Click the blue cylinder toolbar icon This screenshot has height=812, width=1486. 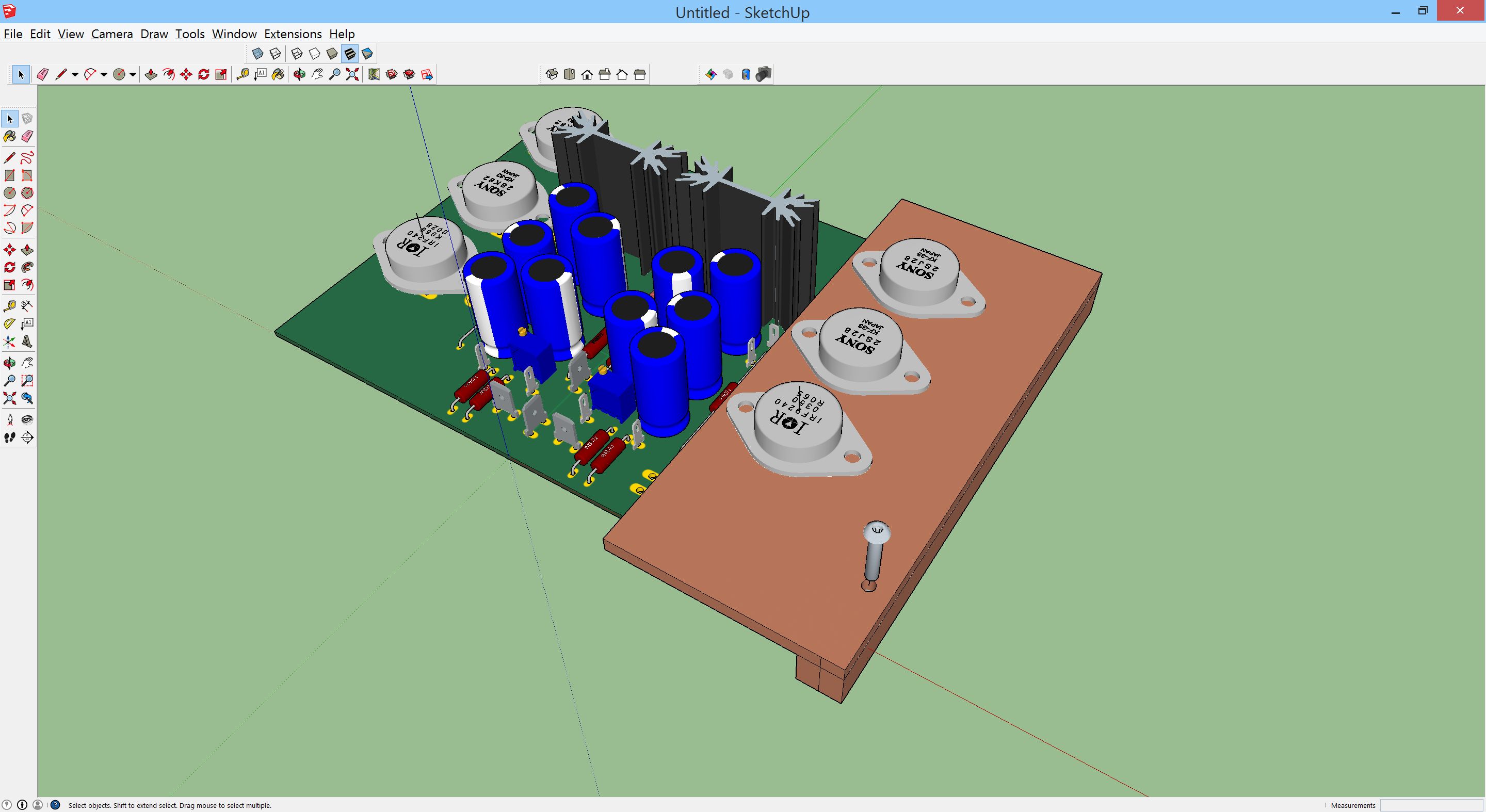coord(746,74)
